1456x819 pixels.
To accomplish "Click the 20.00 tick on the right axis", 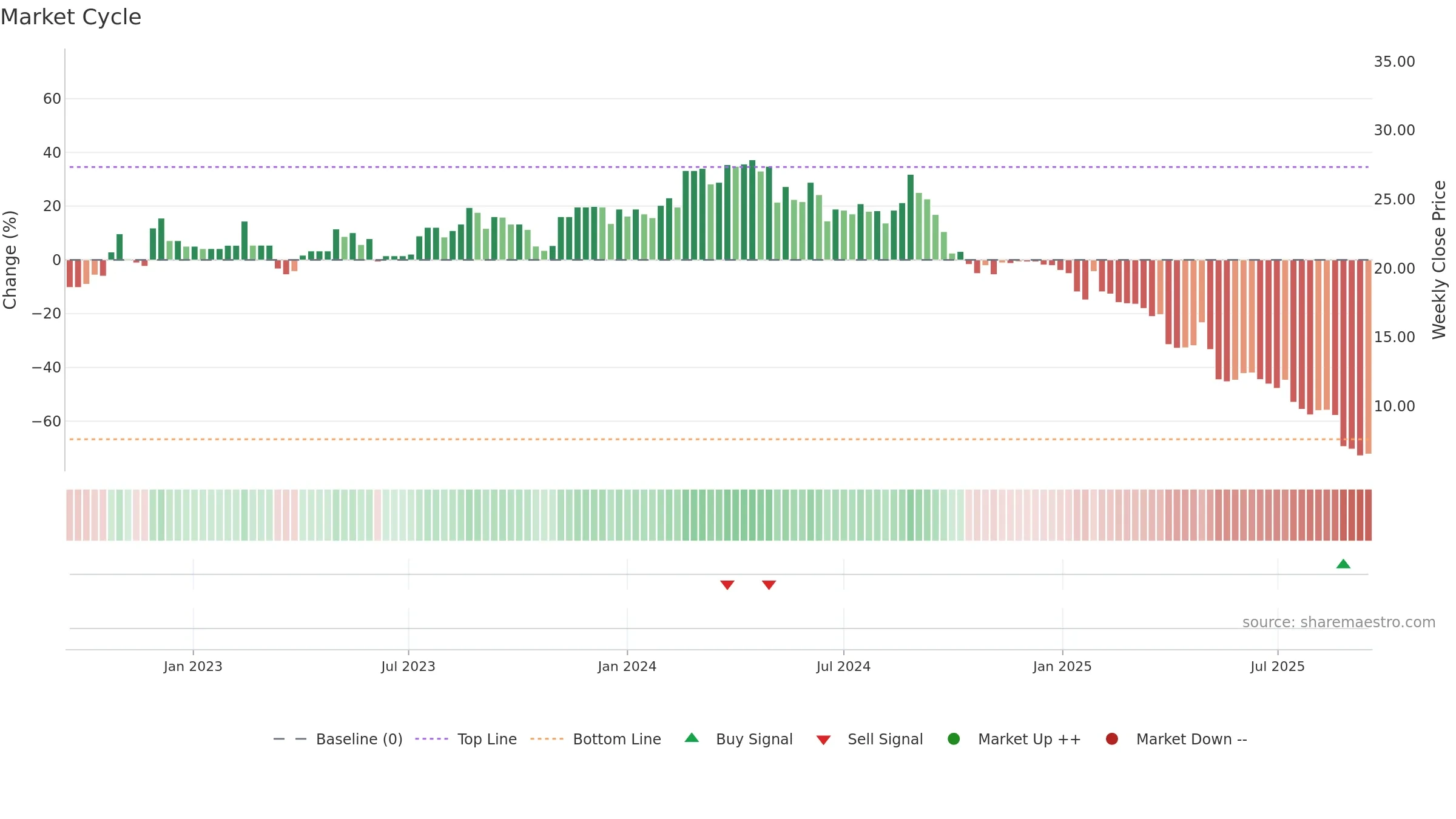I will 1394,269.
